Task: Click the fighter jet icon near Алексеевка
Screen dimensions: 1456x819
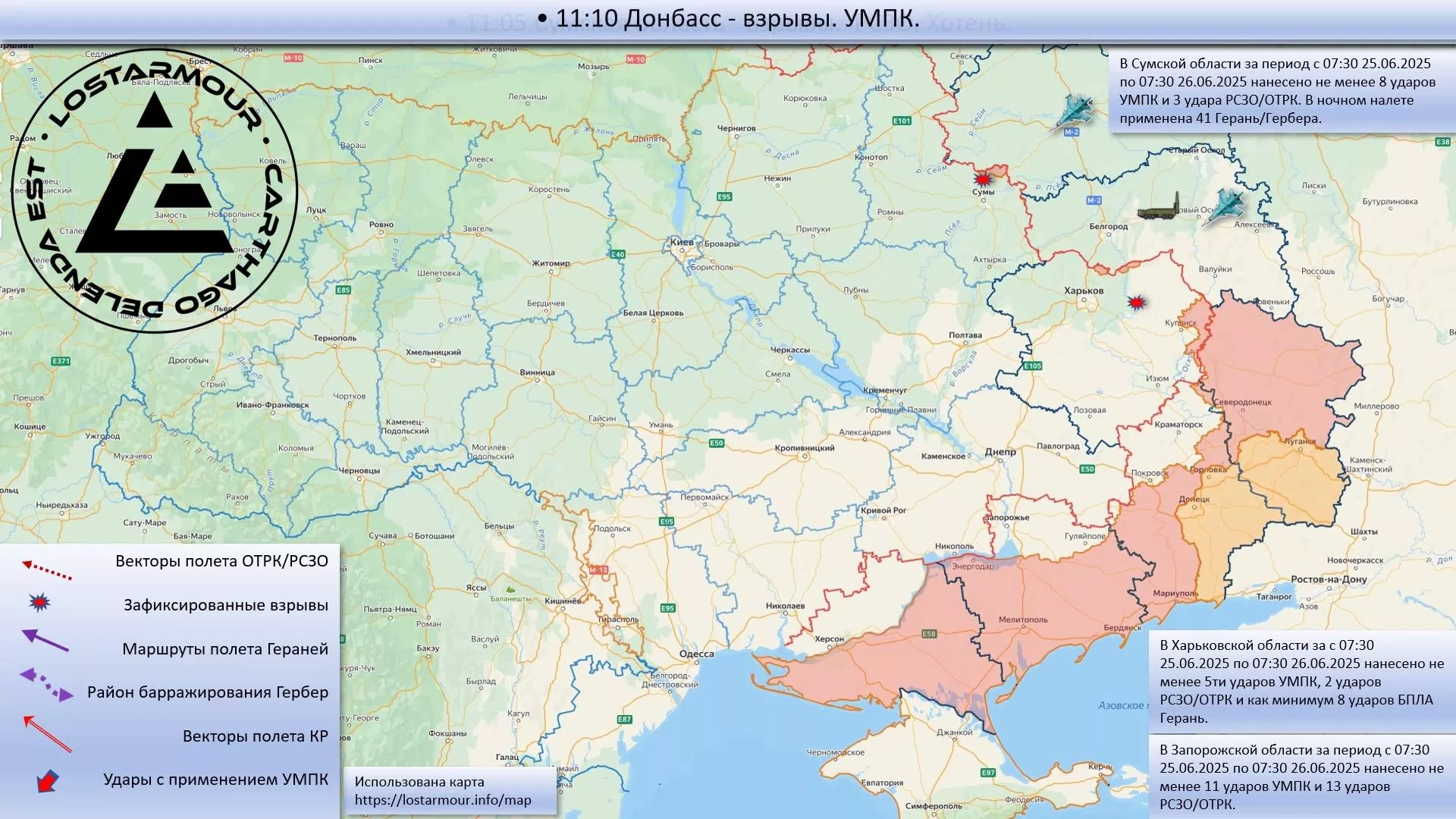Action: (x=1226, y=206)
